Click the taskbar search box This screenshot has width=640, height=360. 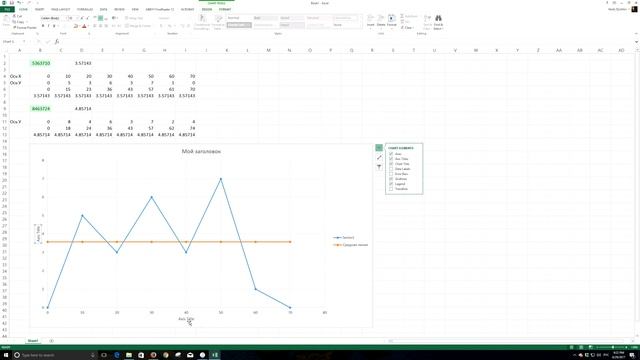[x=54, y=355]
